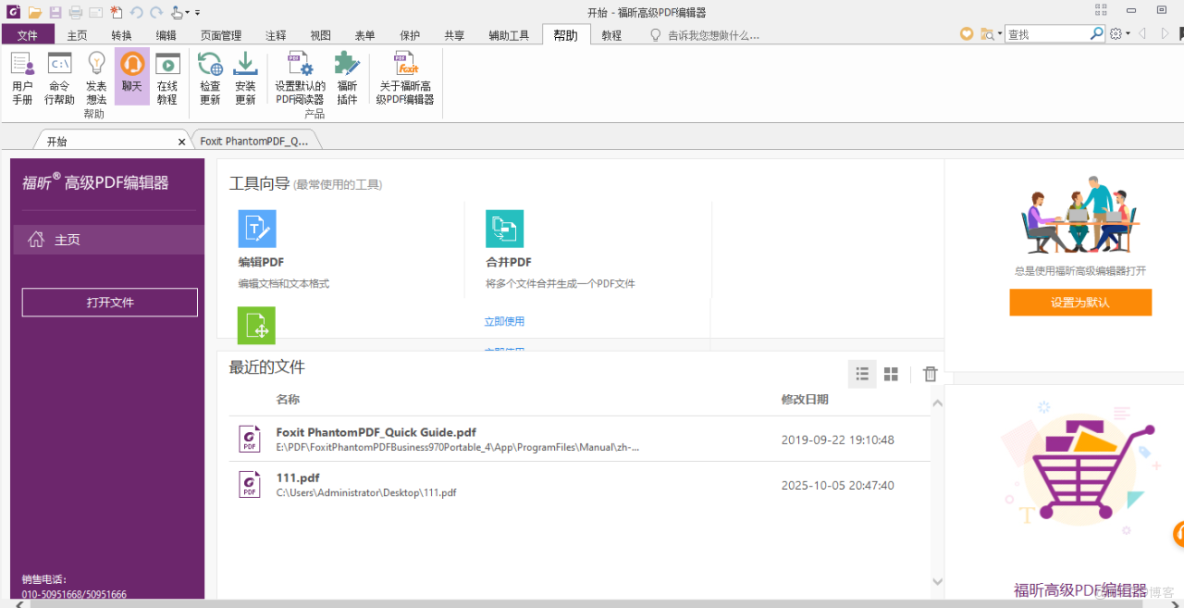Switch recent files to grid view
This screenshot has width=1184, height=608.
[x=891, y=373]
